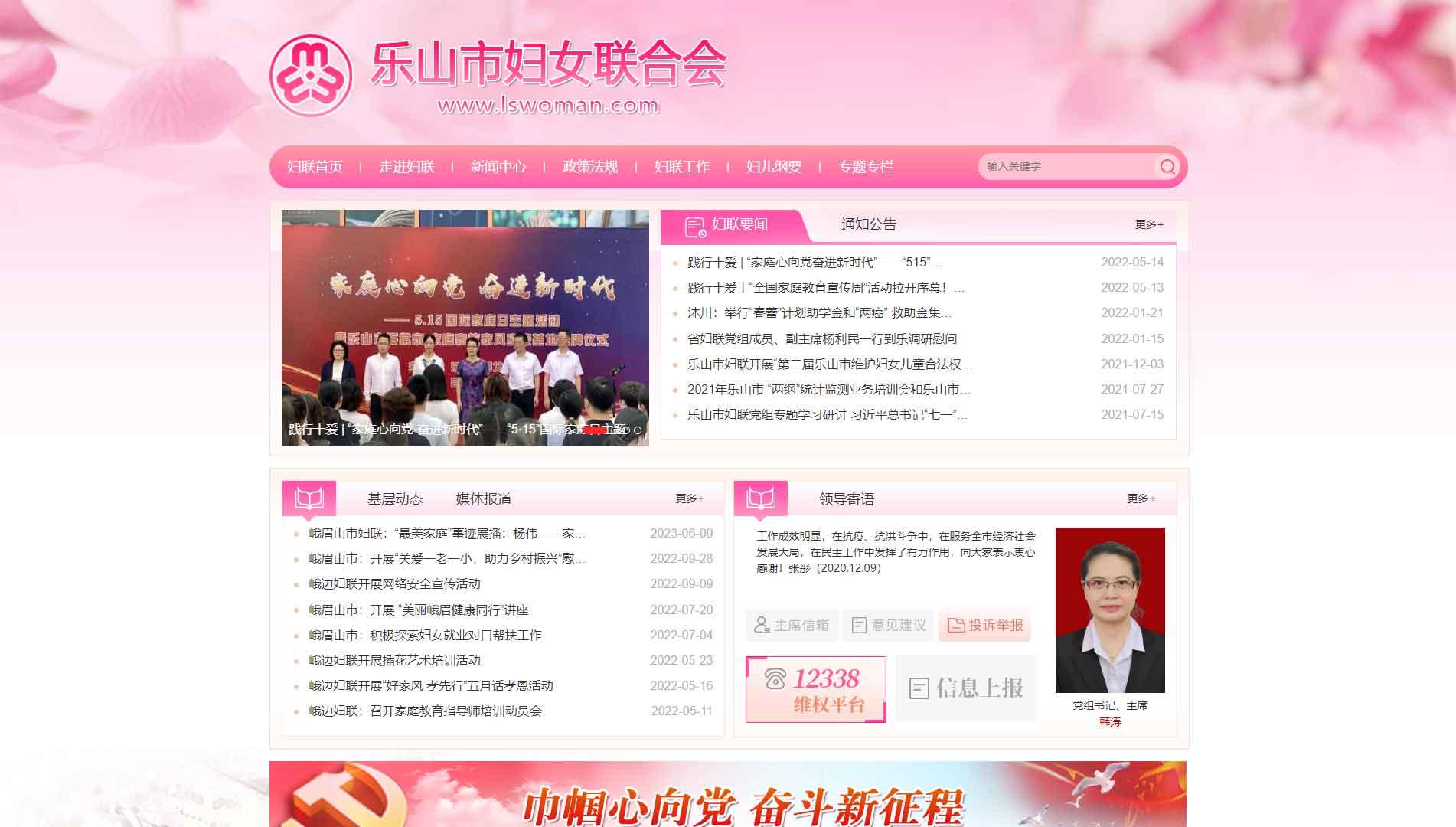Image resolution: width=1456 pixels, height=827 pixels.
Task: Focus the 输入关键字 search field
Action: 1066,167
